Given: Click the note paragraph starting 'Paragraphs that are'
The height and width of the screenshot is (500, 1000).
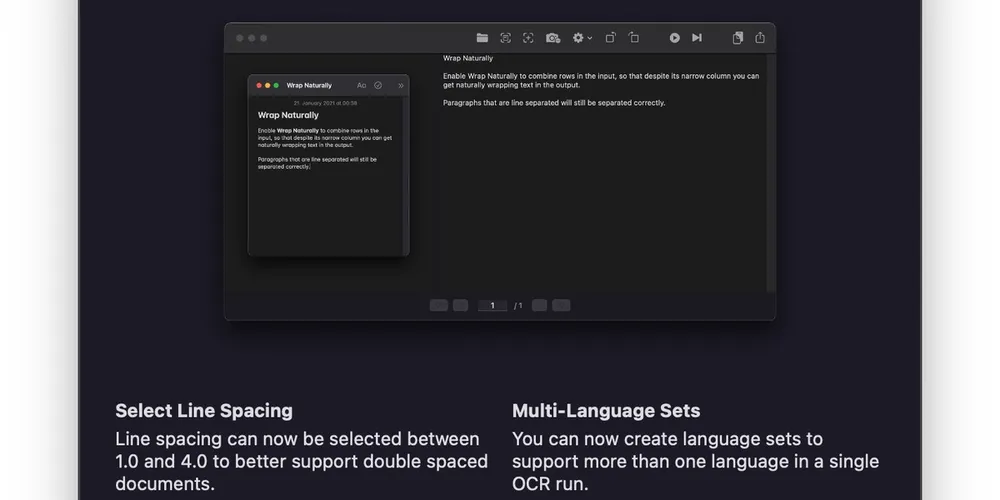Looking at the screenshot, I should coord(318,163).
